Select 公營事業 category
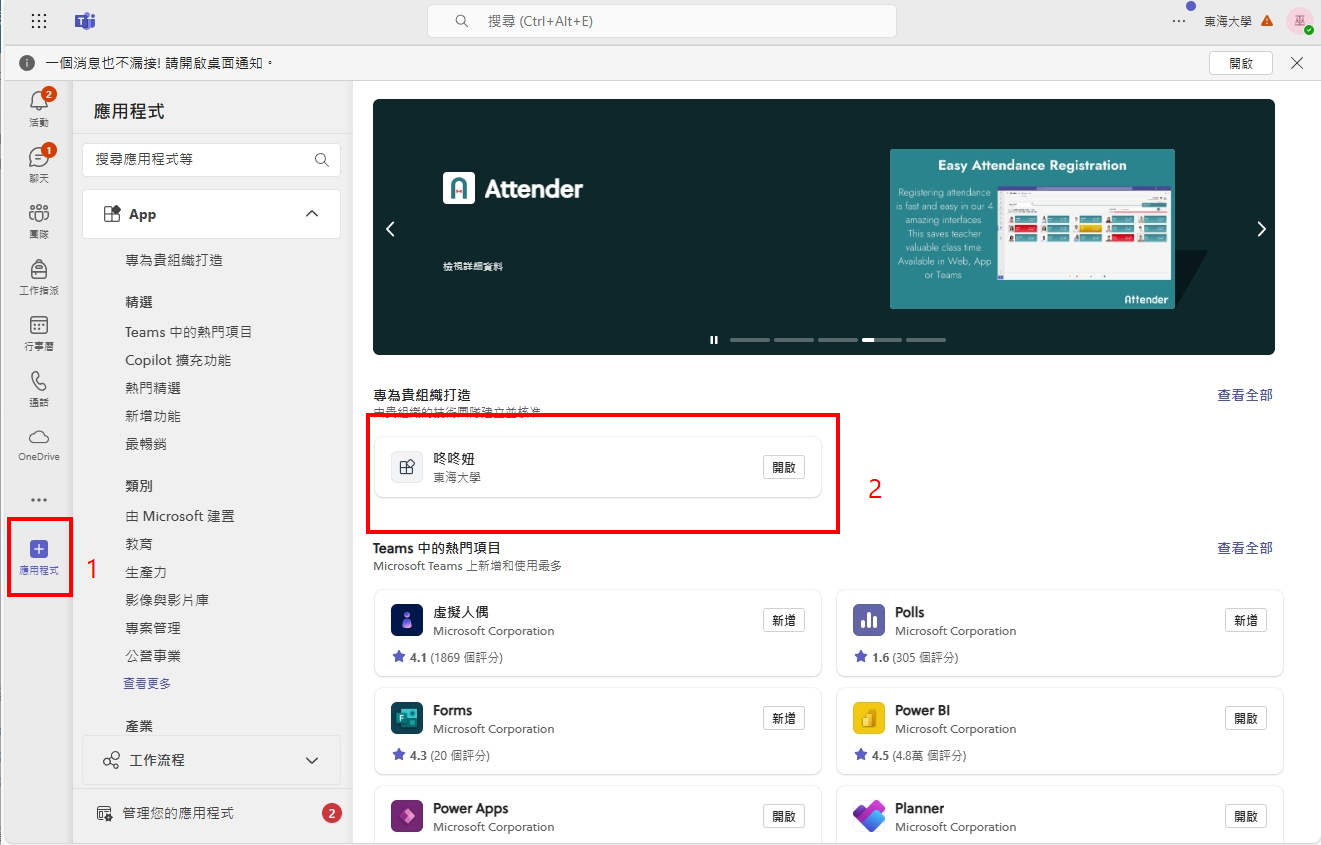 153,656
